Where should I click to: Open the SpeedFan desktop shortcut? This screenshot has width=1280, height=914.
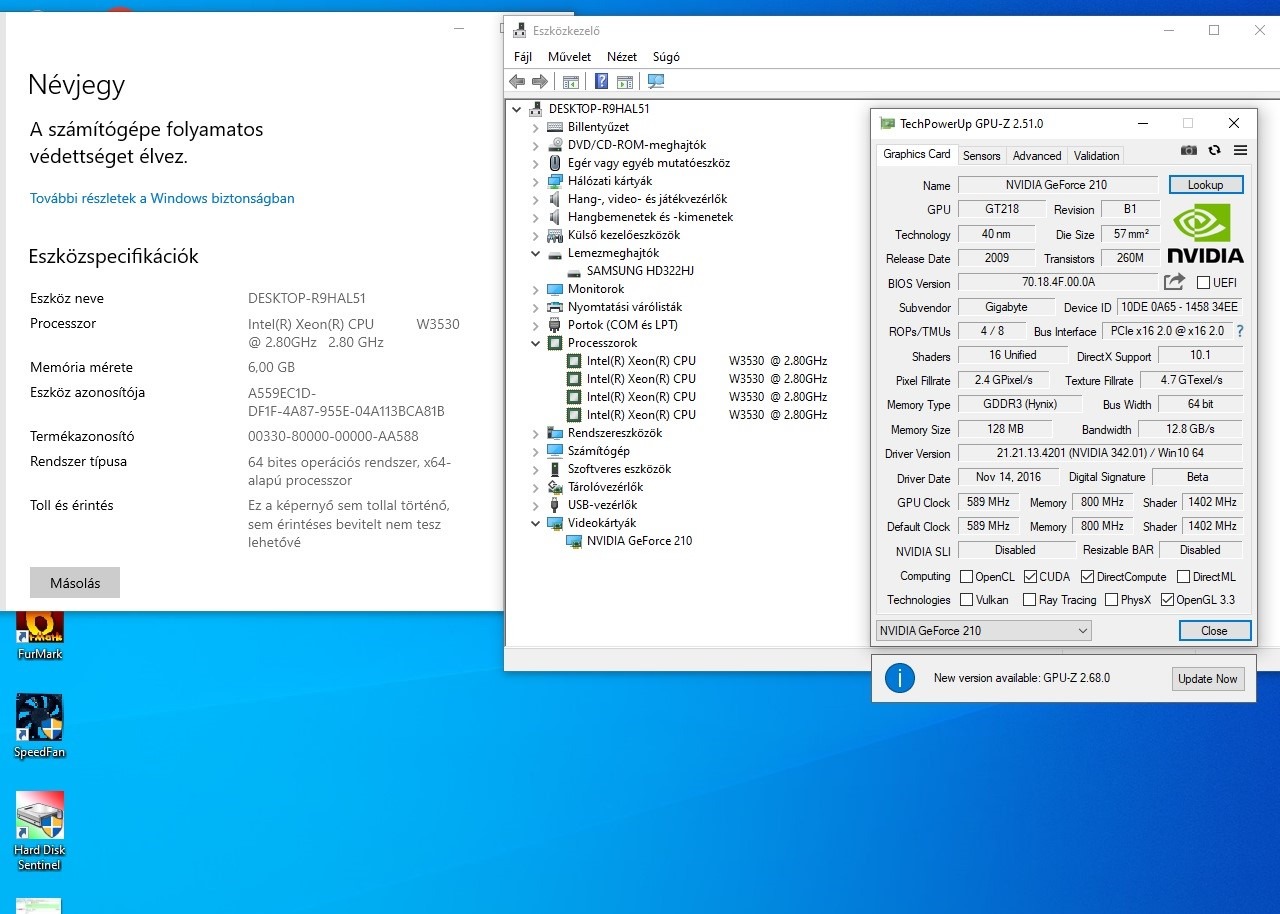point(39,727)
